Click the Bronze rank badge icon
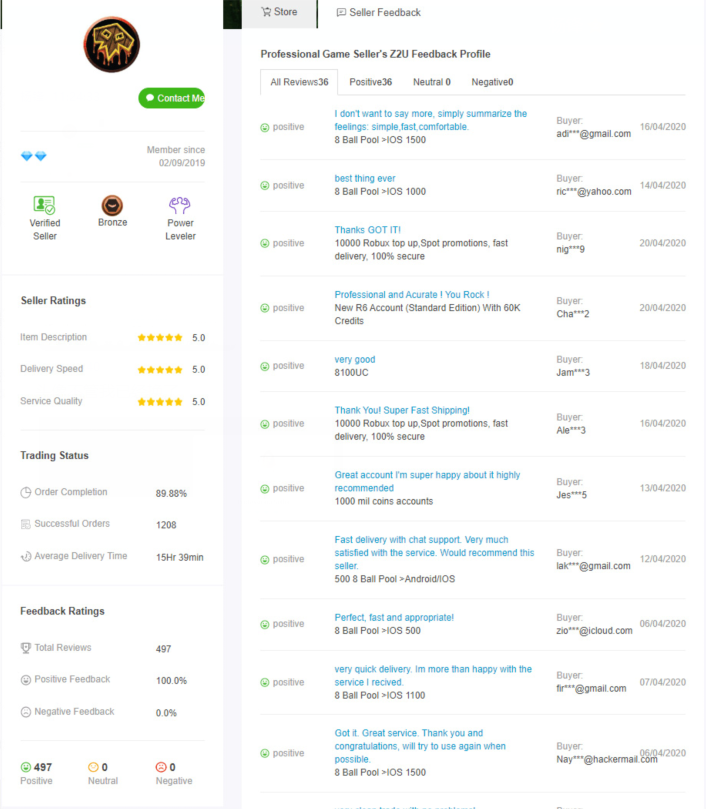This screenshot has width=706, height=809. (x=112, y=206)
